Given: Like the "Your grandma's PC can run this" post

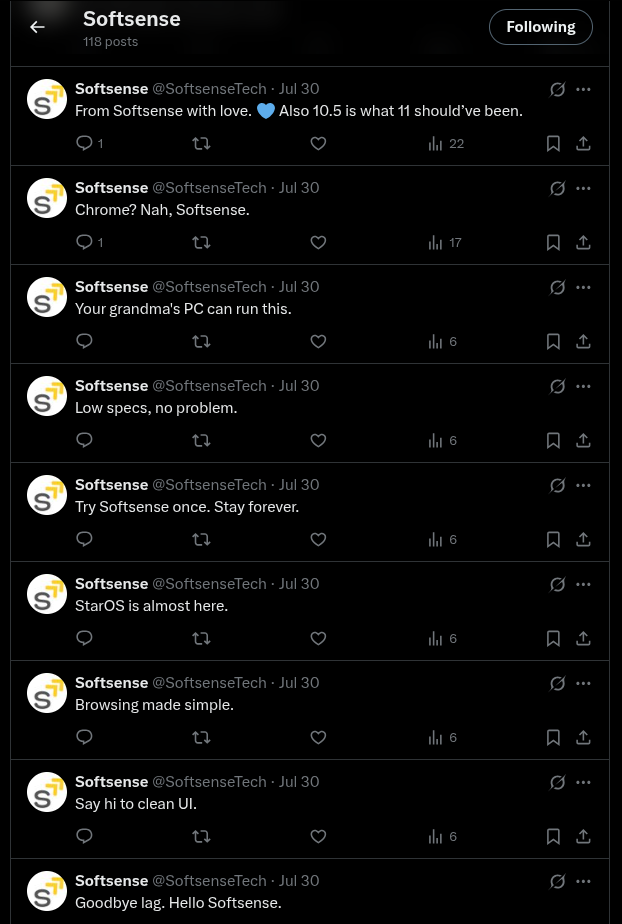Looking at the screenshot, I should [318, 342].
